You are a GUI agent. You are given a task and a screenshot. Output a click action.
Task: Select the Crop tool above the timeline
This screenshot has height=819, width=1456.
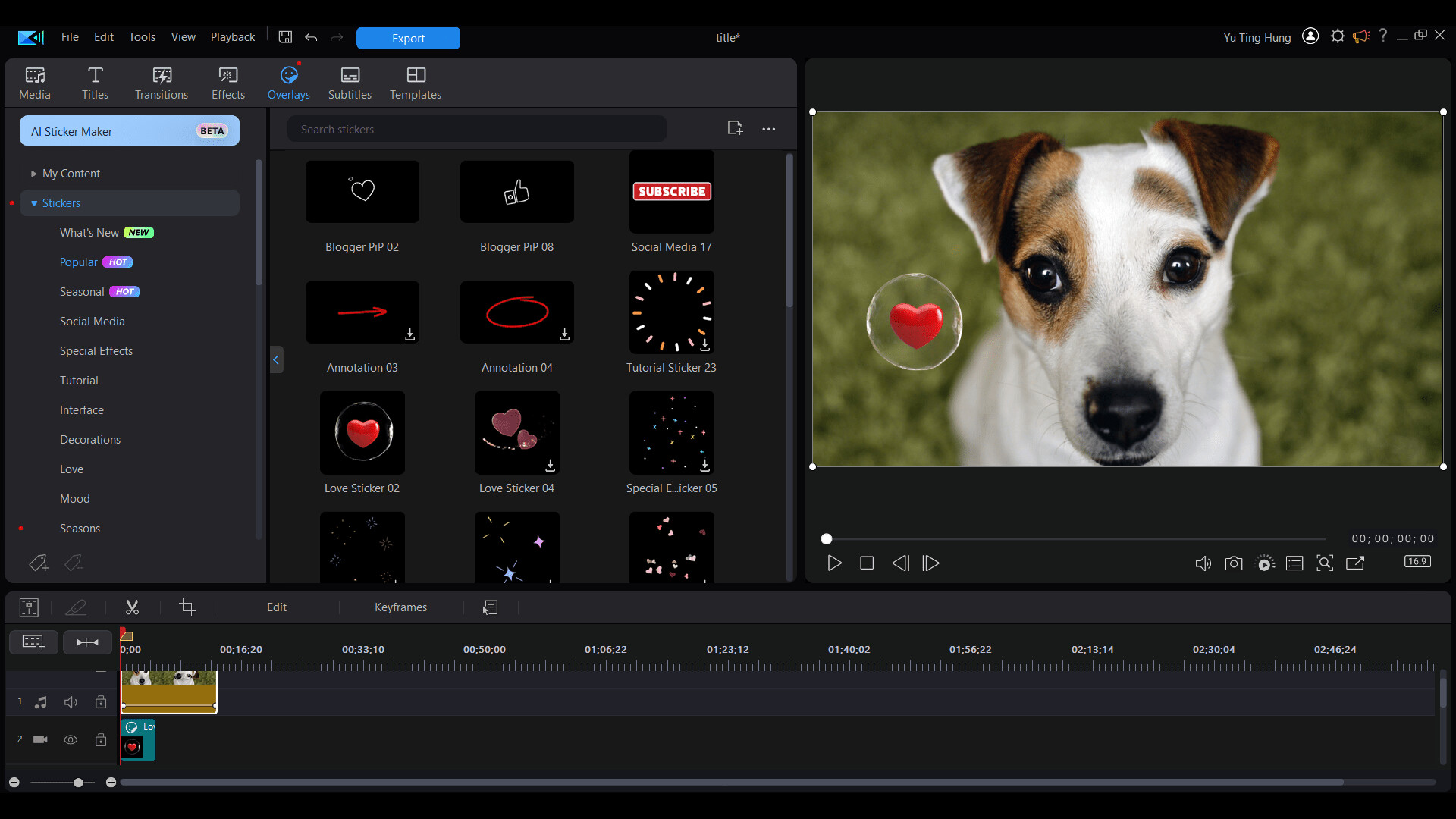[x=187, y=607]
